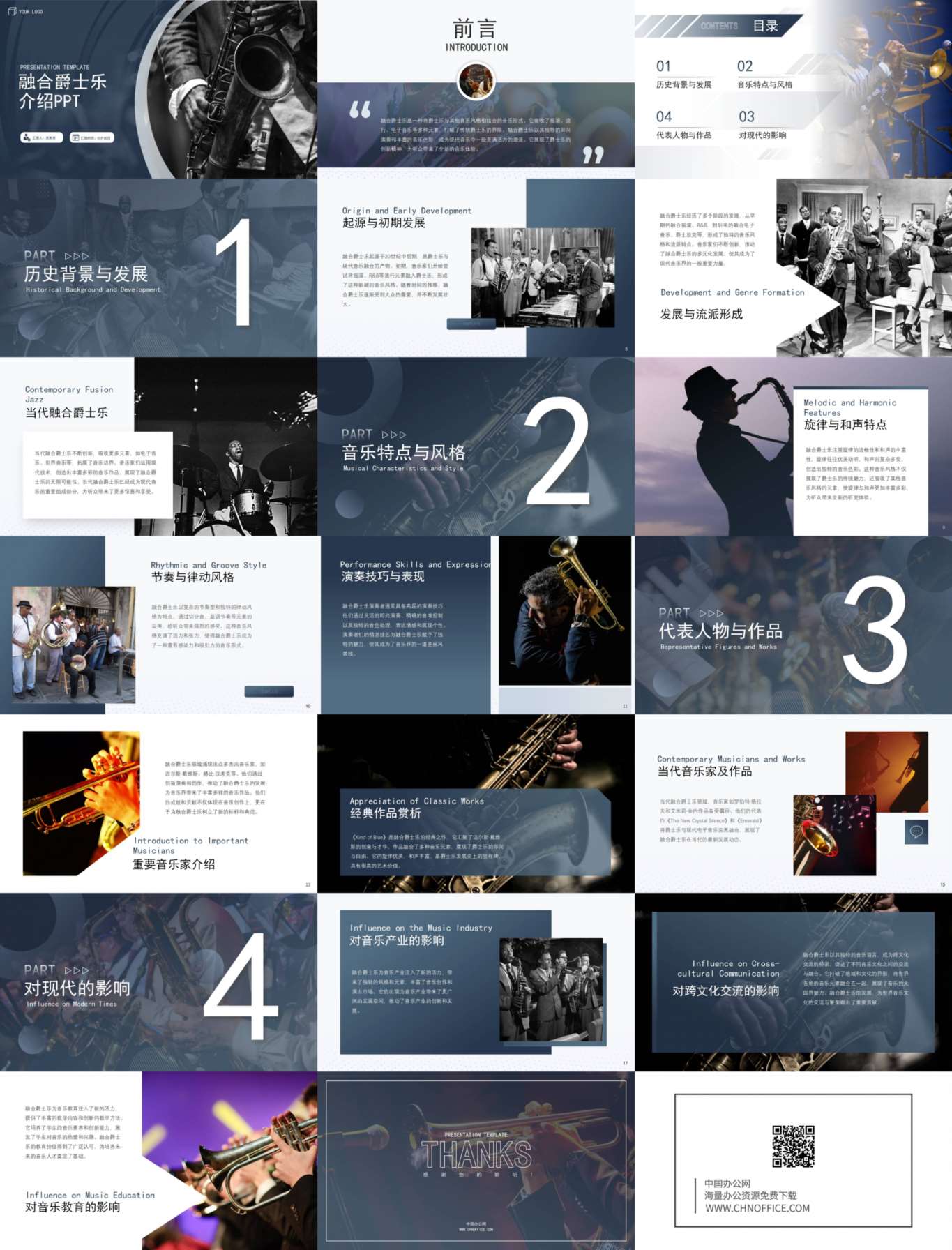The width and height of the screenshot is (952, 1250).
Task: Click the large number 4 on section slide
Action: [241, 986]
